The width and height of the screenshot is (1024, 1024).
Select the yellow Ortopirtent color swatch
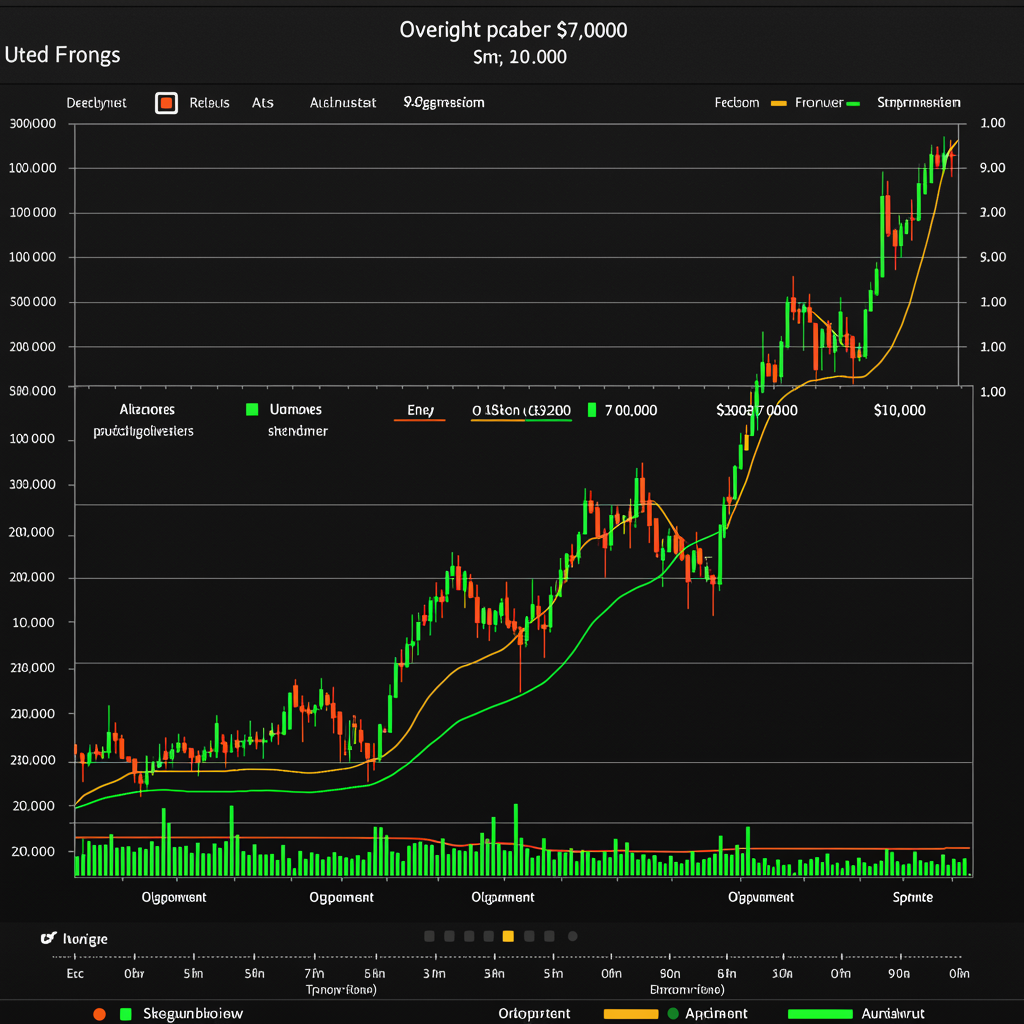click(x=631, y=1013)
